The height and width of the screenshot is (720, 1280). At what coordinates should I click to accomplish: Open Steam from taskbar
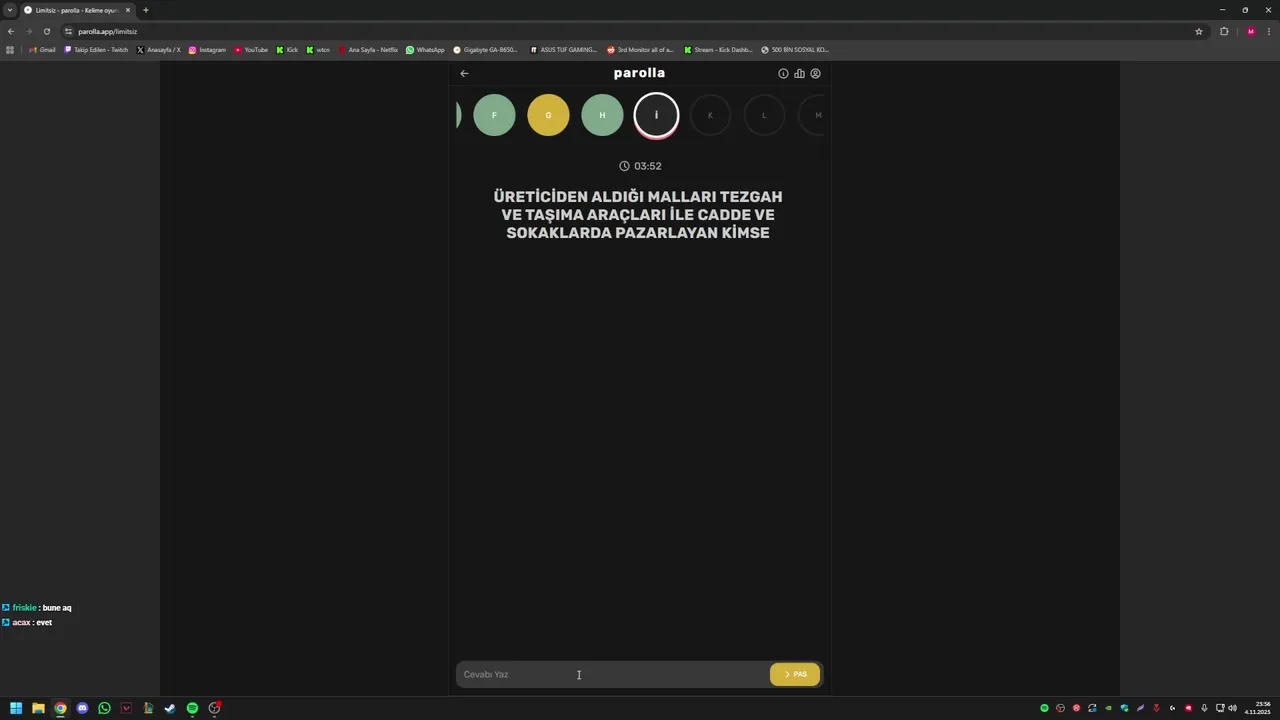170,708
